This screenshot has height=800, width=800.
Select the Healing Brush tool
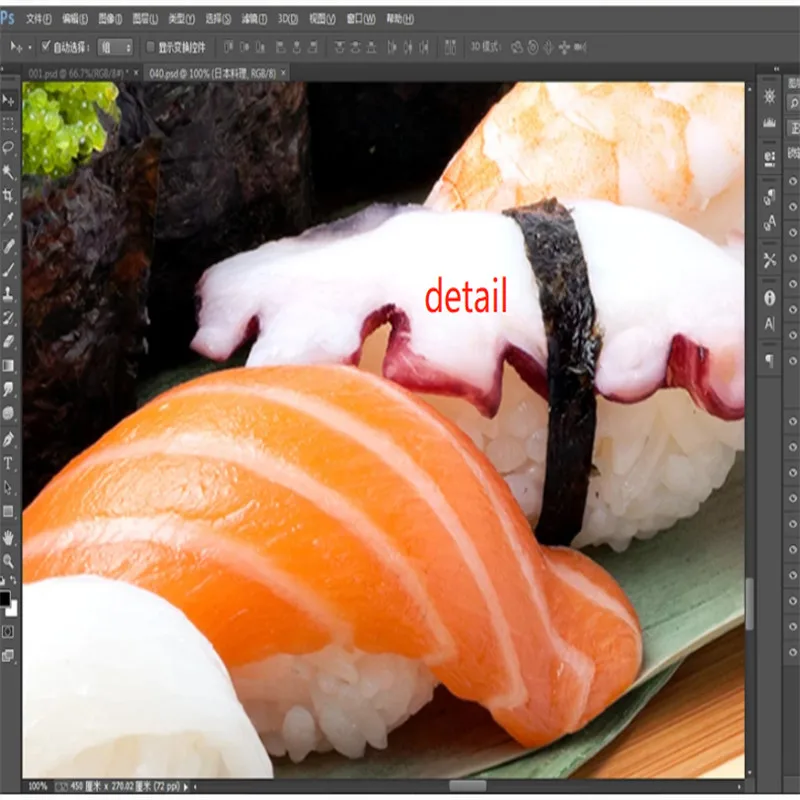point(8,246)
